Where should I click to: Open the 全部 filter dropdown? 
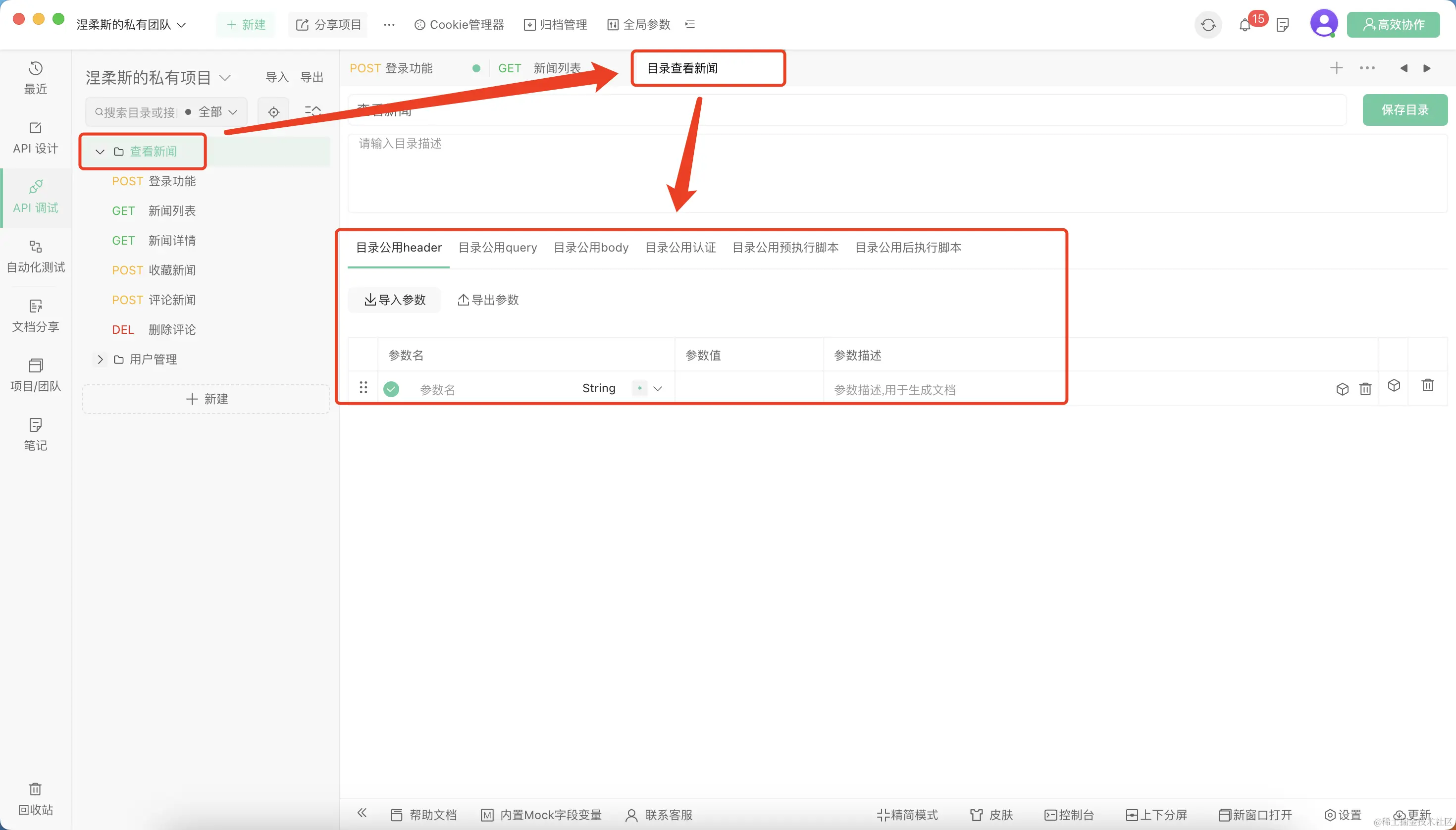tap(216, 112)
